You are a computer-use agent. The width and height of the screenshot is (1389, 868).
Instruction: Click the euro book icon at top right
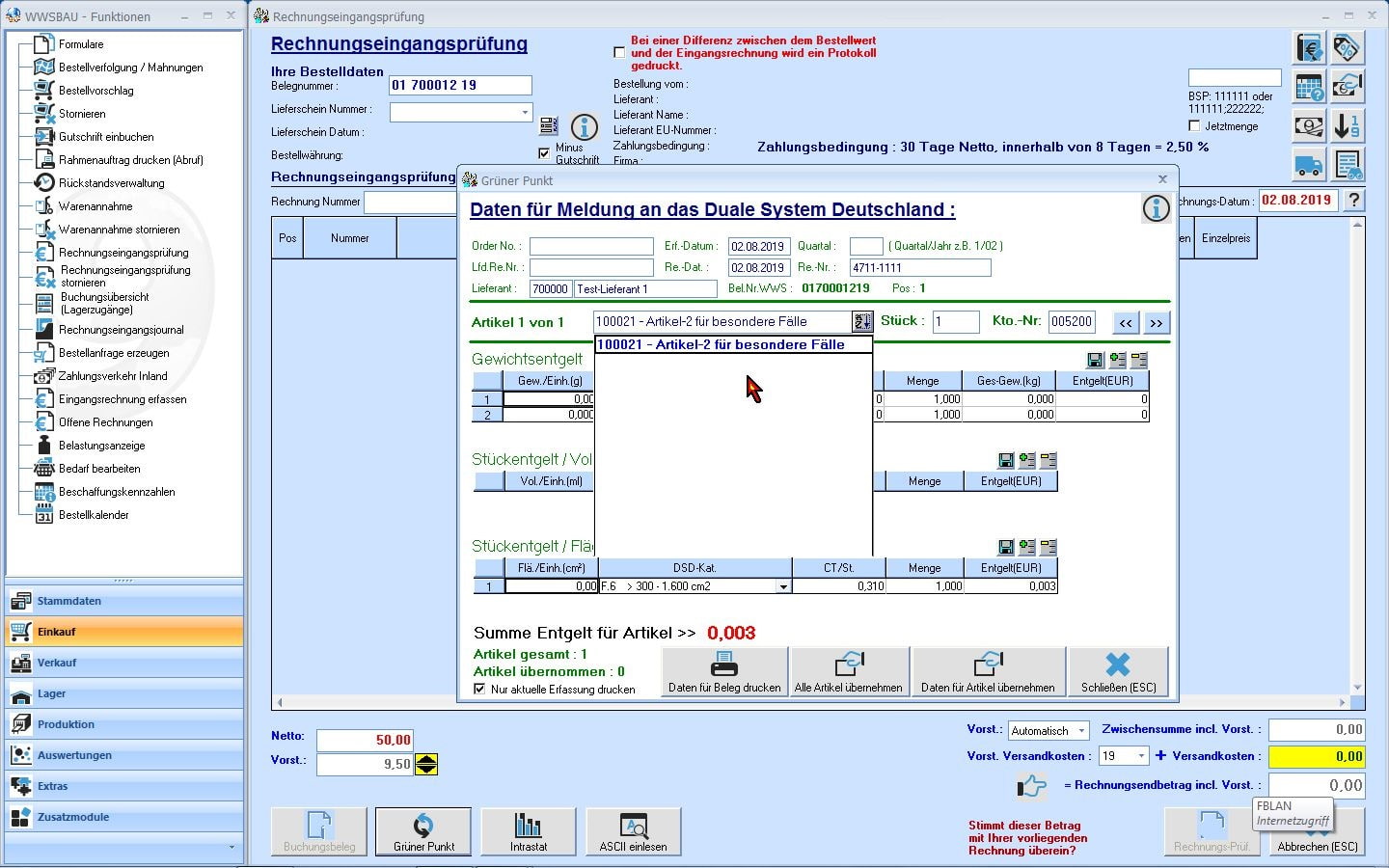pyautogui.click(x=1309, y=47)
